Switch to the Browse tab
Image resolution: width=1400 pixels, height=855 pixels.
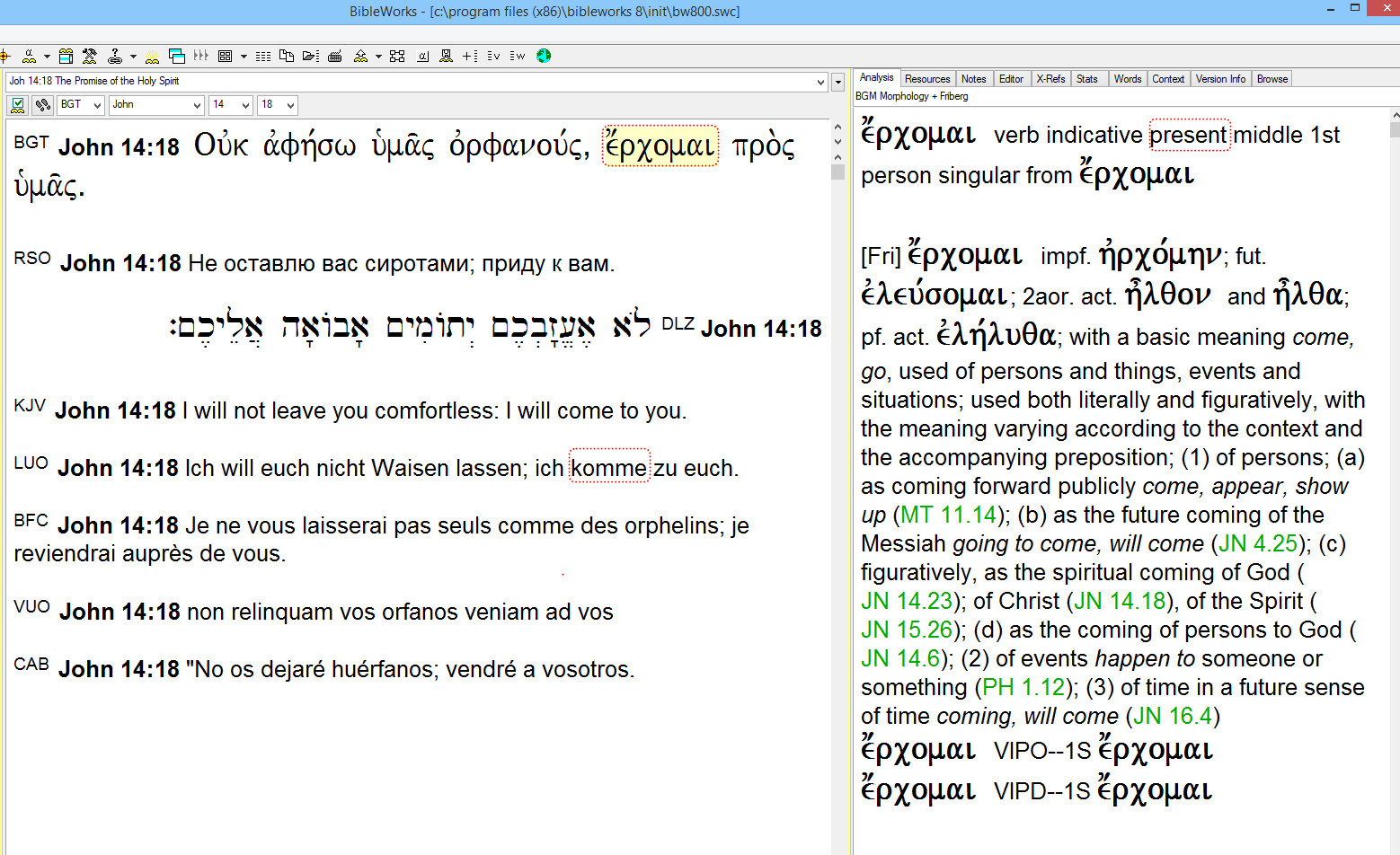[1272, 79]
